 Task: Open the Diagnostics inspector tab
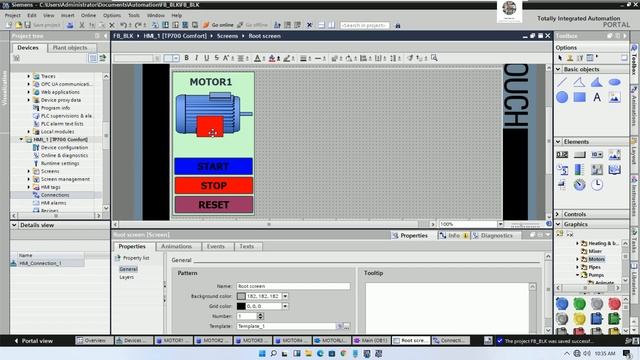(496, 236)
